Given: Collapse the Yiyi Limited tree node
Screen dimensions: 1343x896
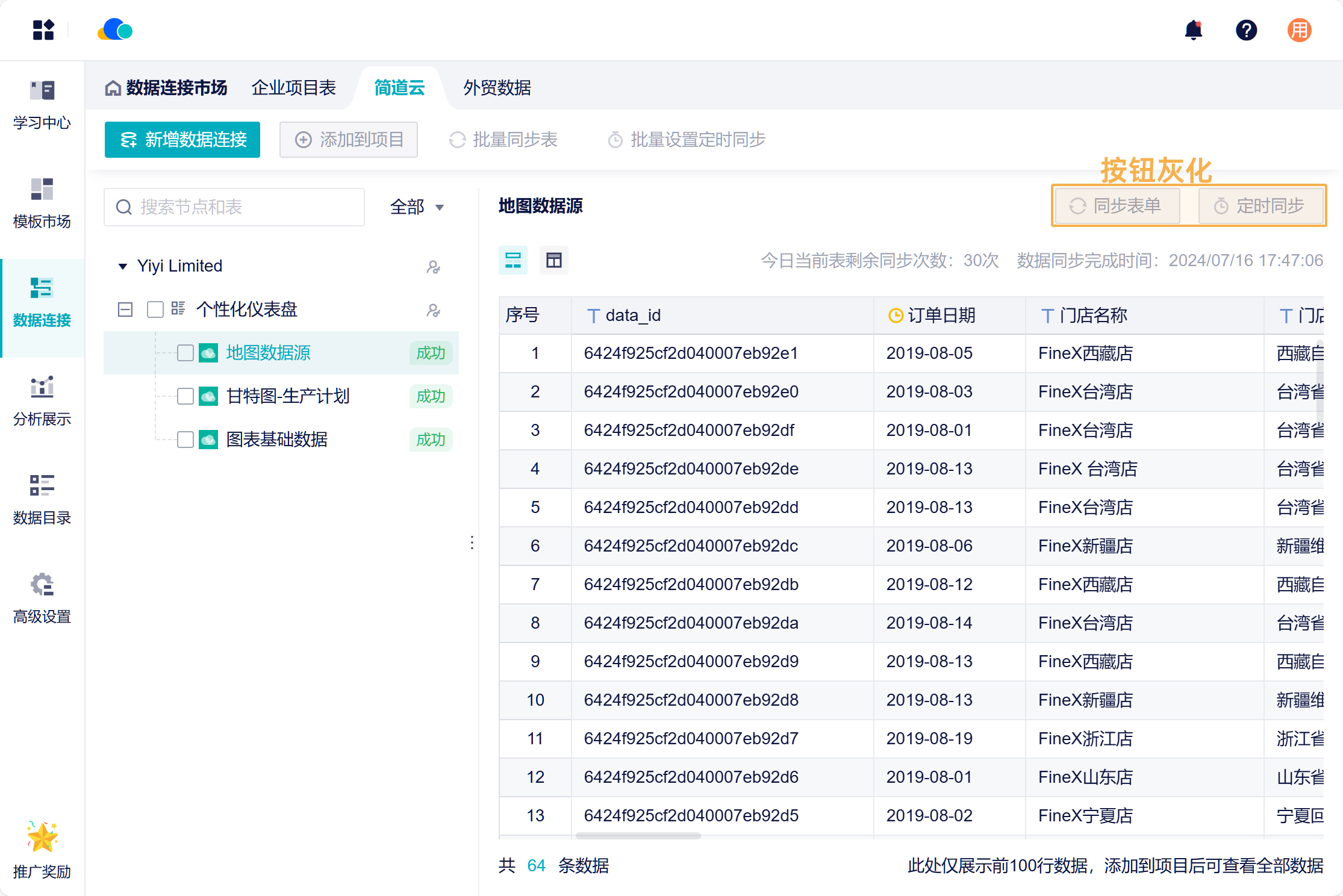Looking at the screenshot, I should pyautogui.click(x=123, y=266).
